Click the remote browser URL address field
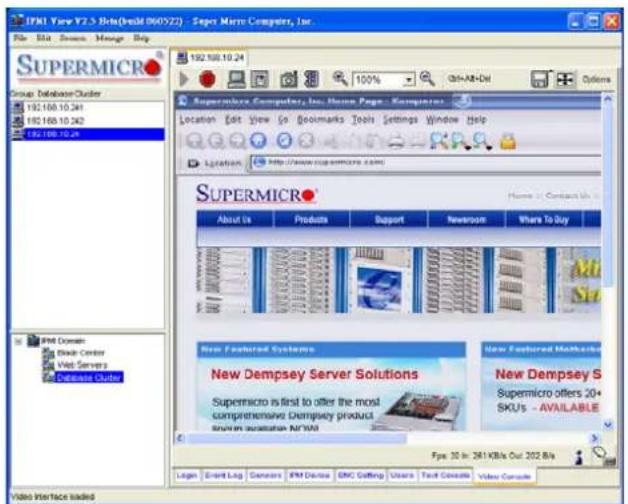 (425, 162)
